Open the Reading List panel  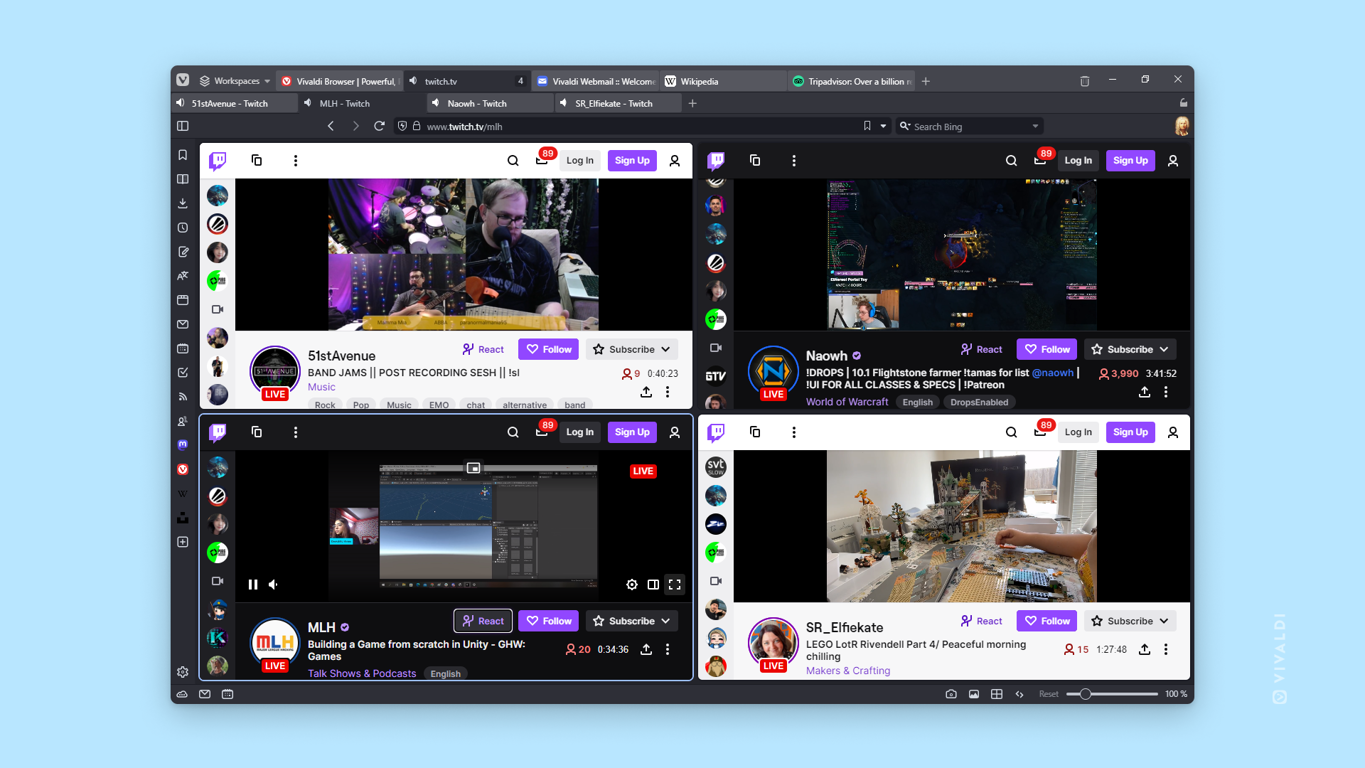point(183,179)
